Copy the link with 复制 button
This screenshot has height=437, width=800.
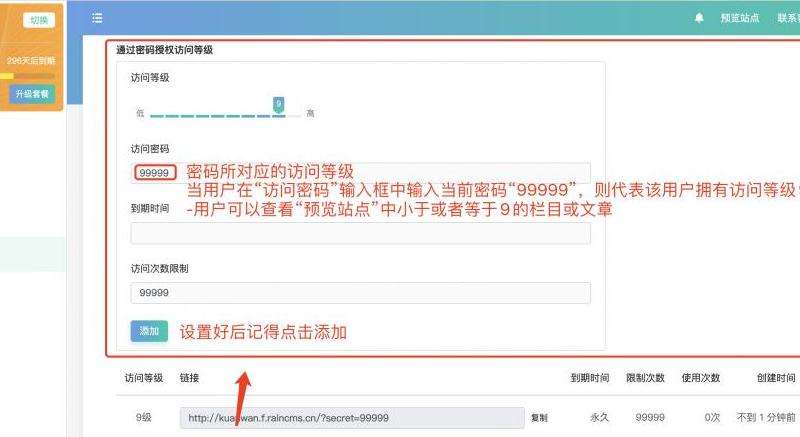click(x=539, y=418)
